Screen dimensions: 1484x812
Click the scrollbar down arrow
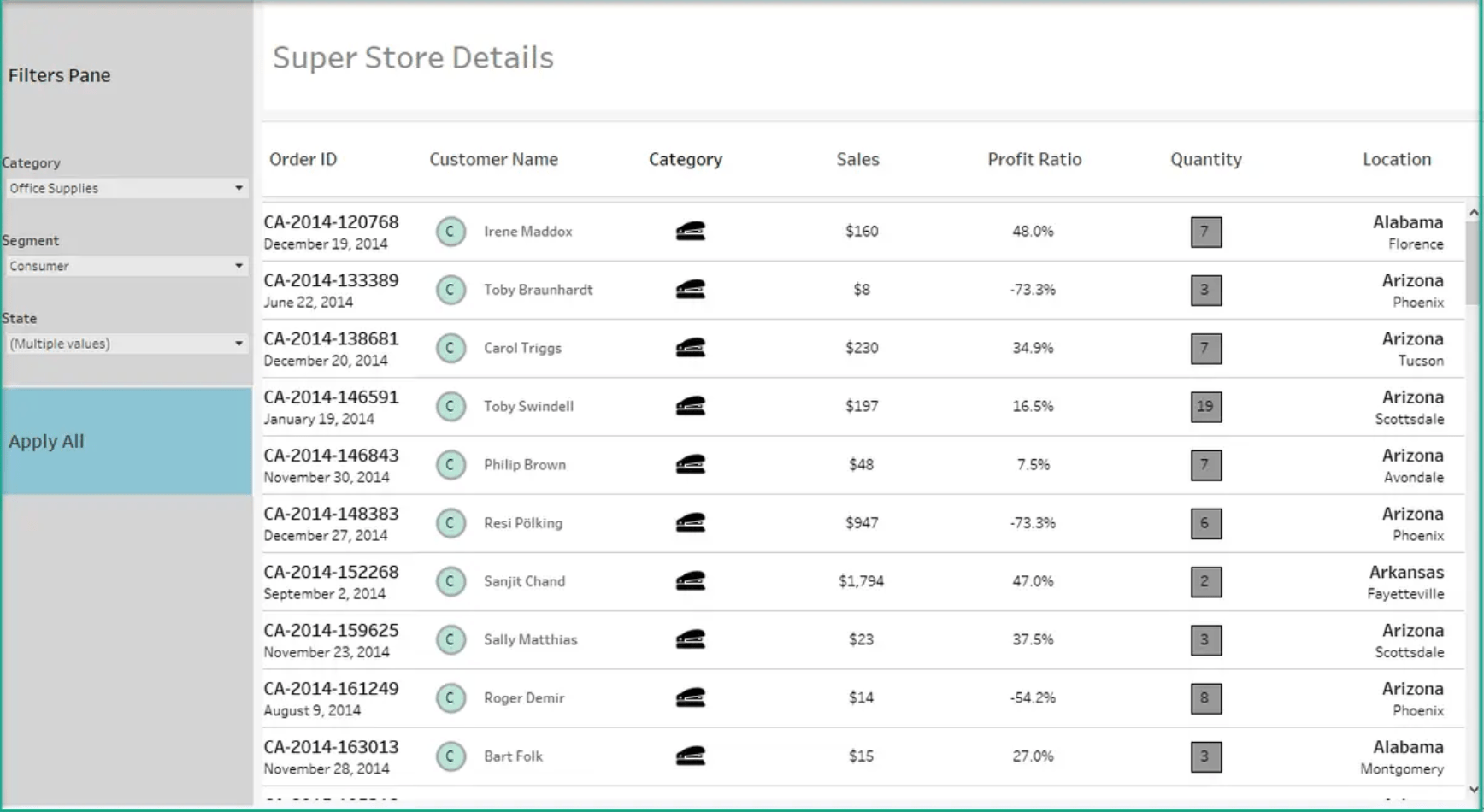[x=1473, y=790]
